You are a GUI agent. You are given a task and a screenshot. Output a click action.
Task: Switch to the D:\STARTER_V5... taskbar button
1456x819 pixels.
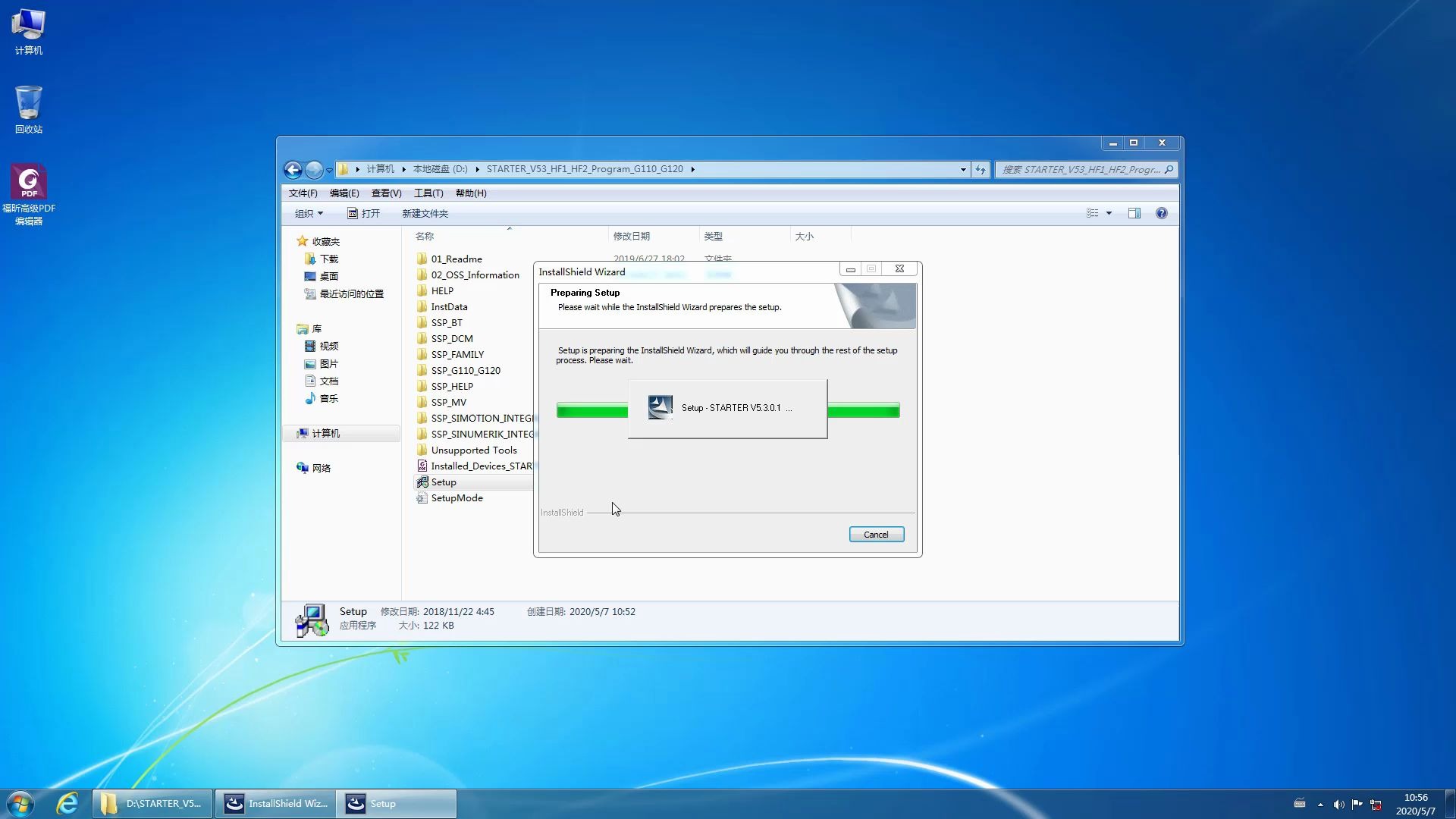152,804
